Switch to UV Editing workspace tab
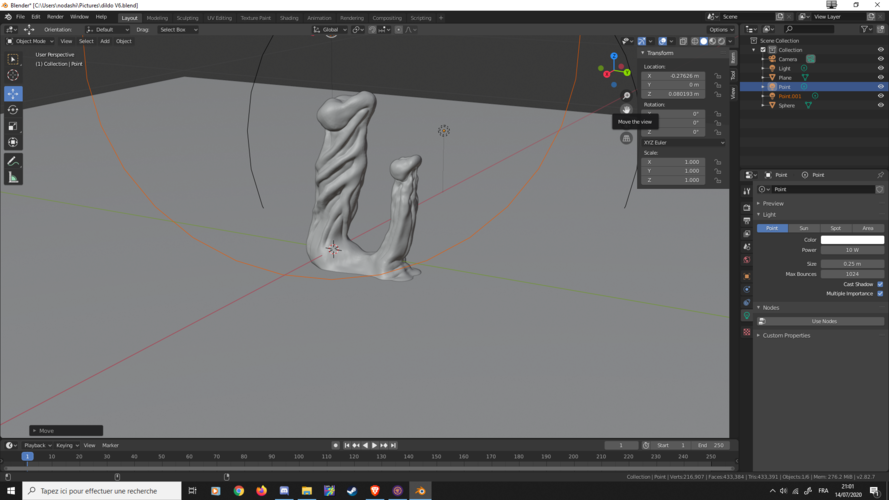Viewport: 889px width, 500px height. 219,18
